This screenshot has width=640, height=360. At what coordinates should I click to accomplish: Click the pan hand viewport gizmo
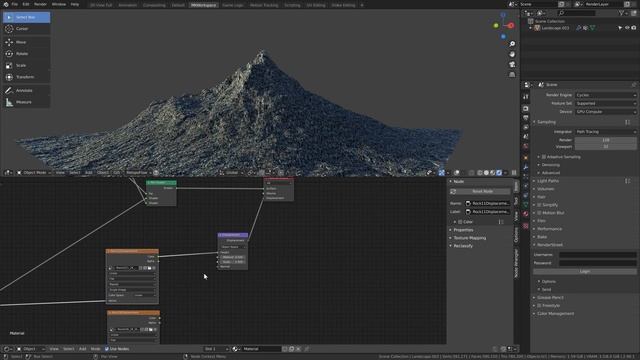pos(512,54)
